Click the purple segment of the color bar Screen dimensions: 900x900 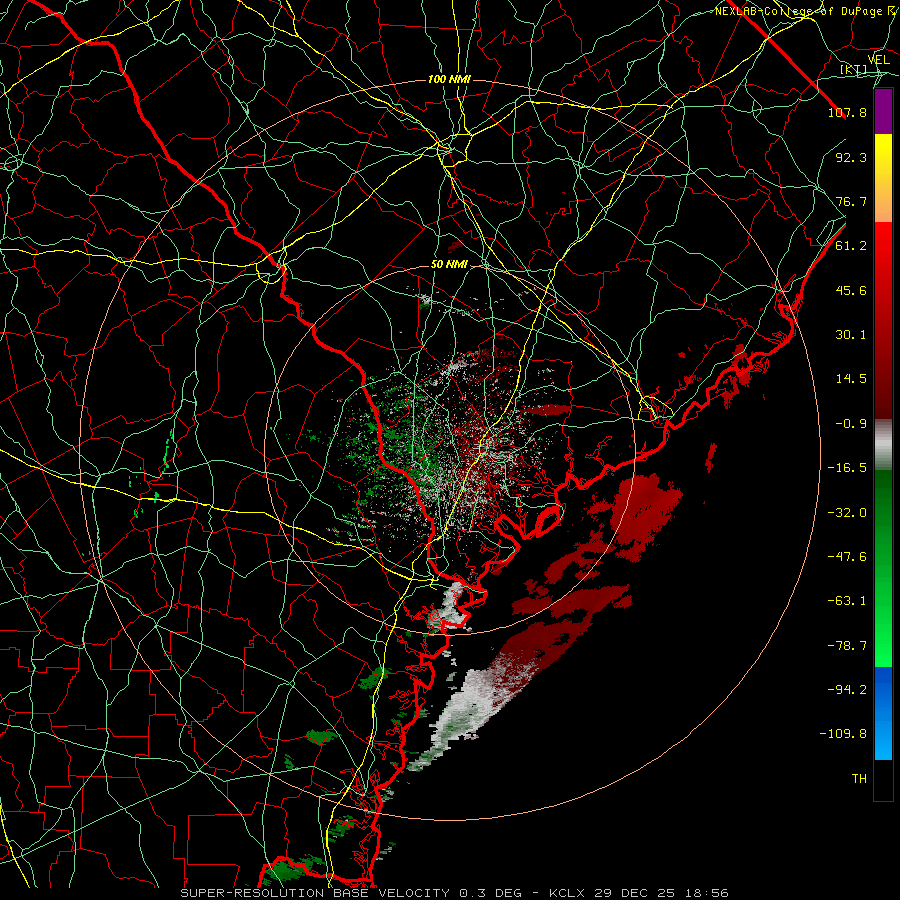click(883, 112)
